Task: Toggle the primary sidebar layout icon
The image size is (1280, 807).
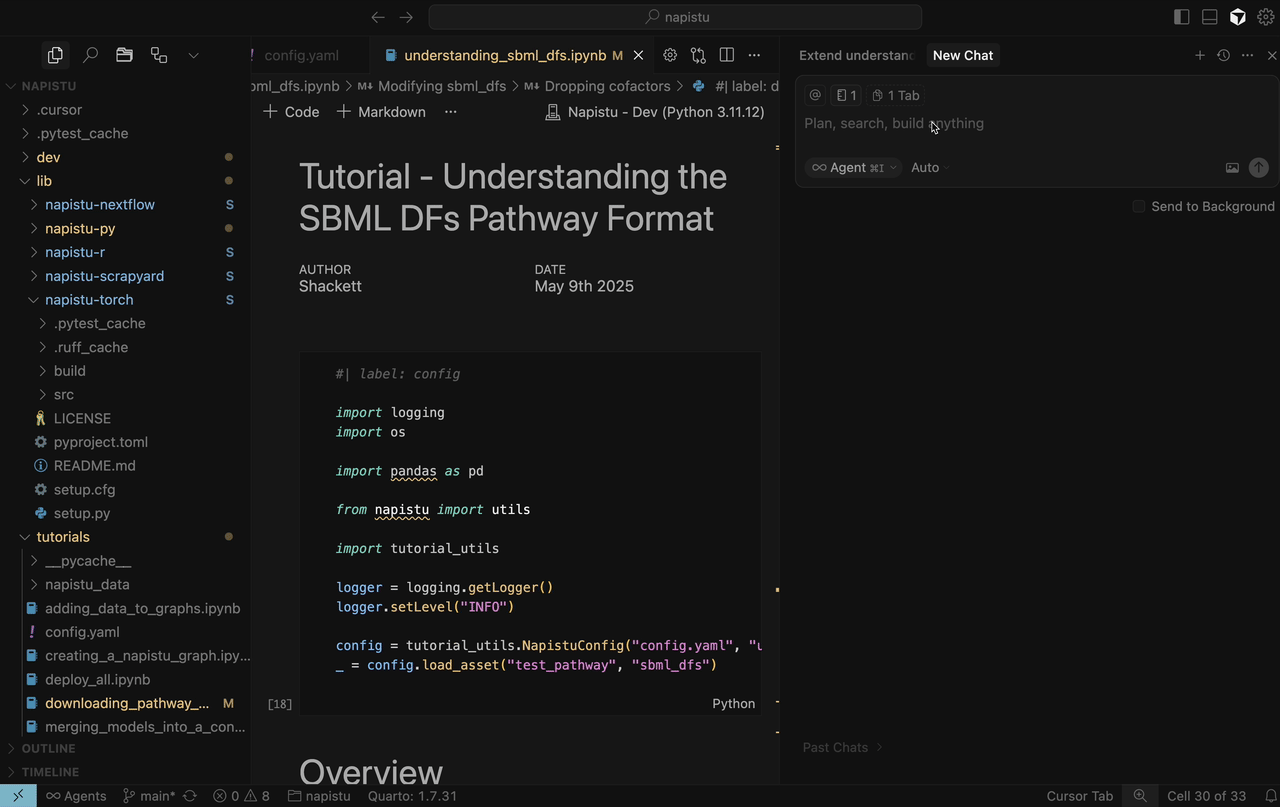Action: 1181,17
